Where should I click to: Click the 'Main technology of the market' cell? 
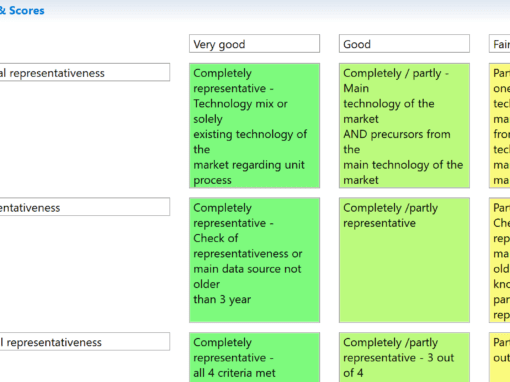click(x=404, y=126)
